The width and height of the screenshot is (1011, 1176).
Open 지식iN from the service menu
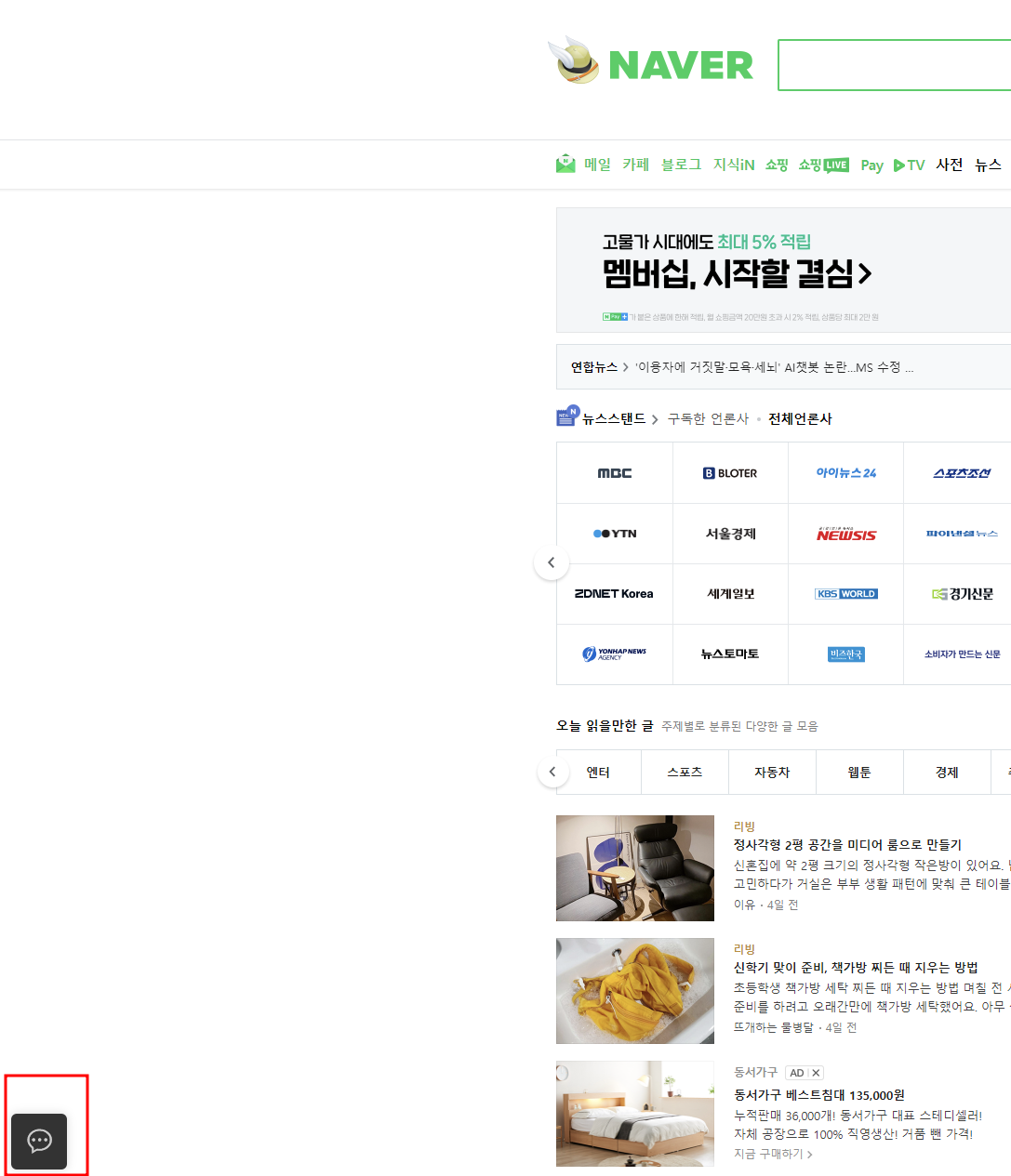click(734, 165)
